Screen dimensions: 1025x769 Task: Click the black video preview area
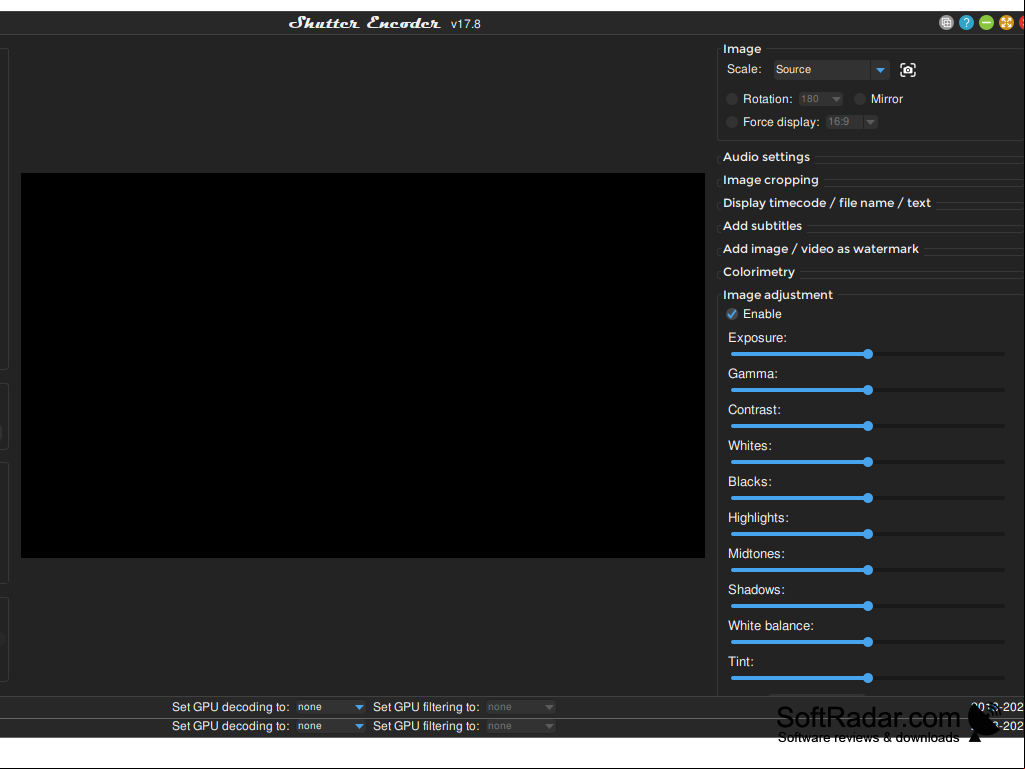363,366
